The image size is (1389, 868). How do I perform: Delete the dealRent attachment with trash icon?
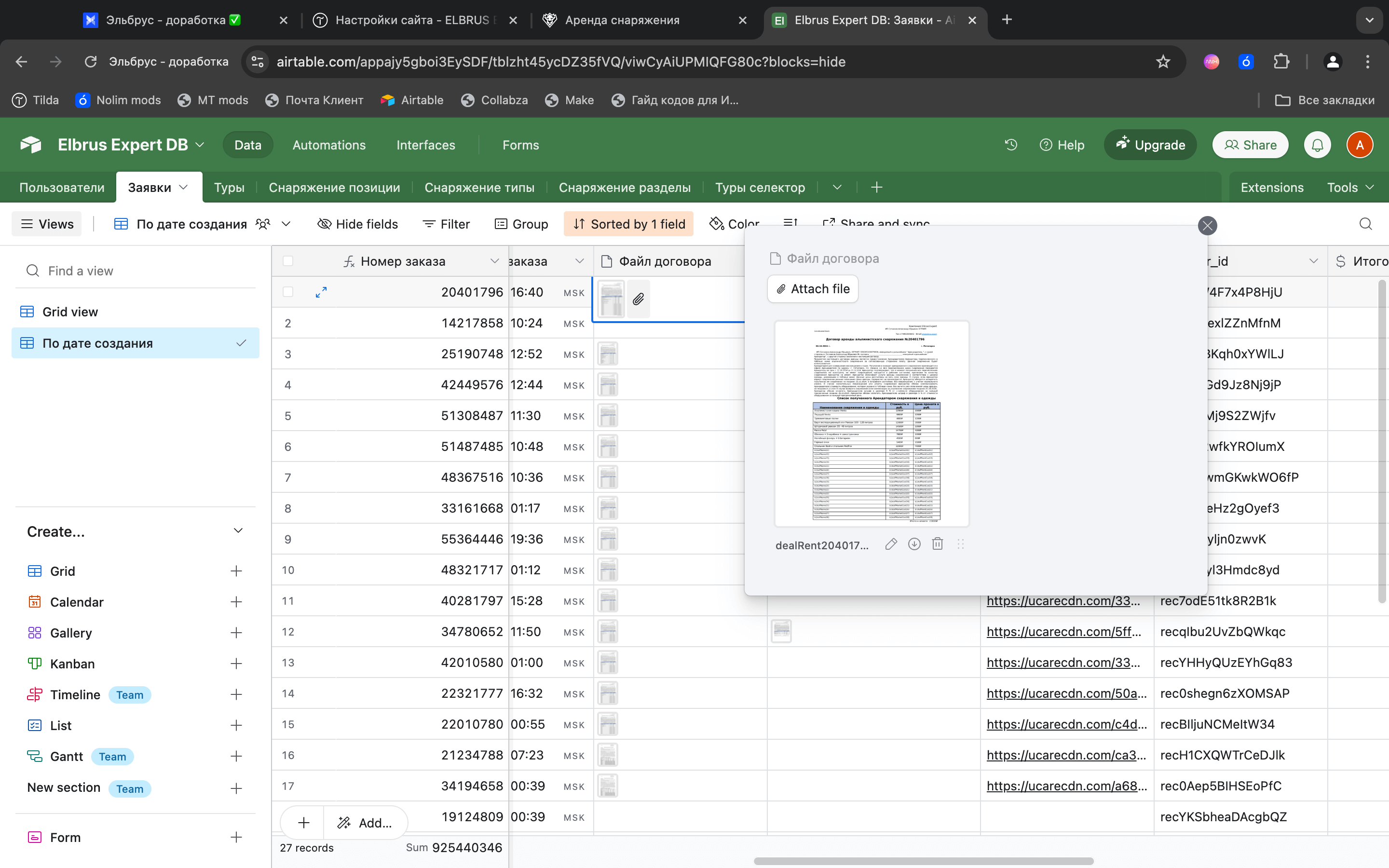point(937,543)
